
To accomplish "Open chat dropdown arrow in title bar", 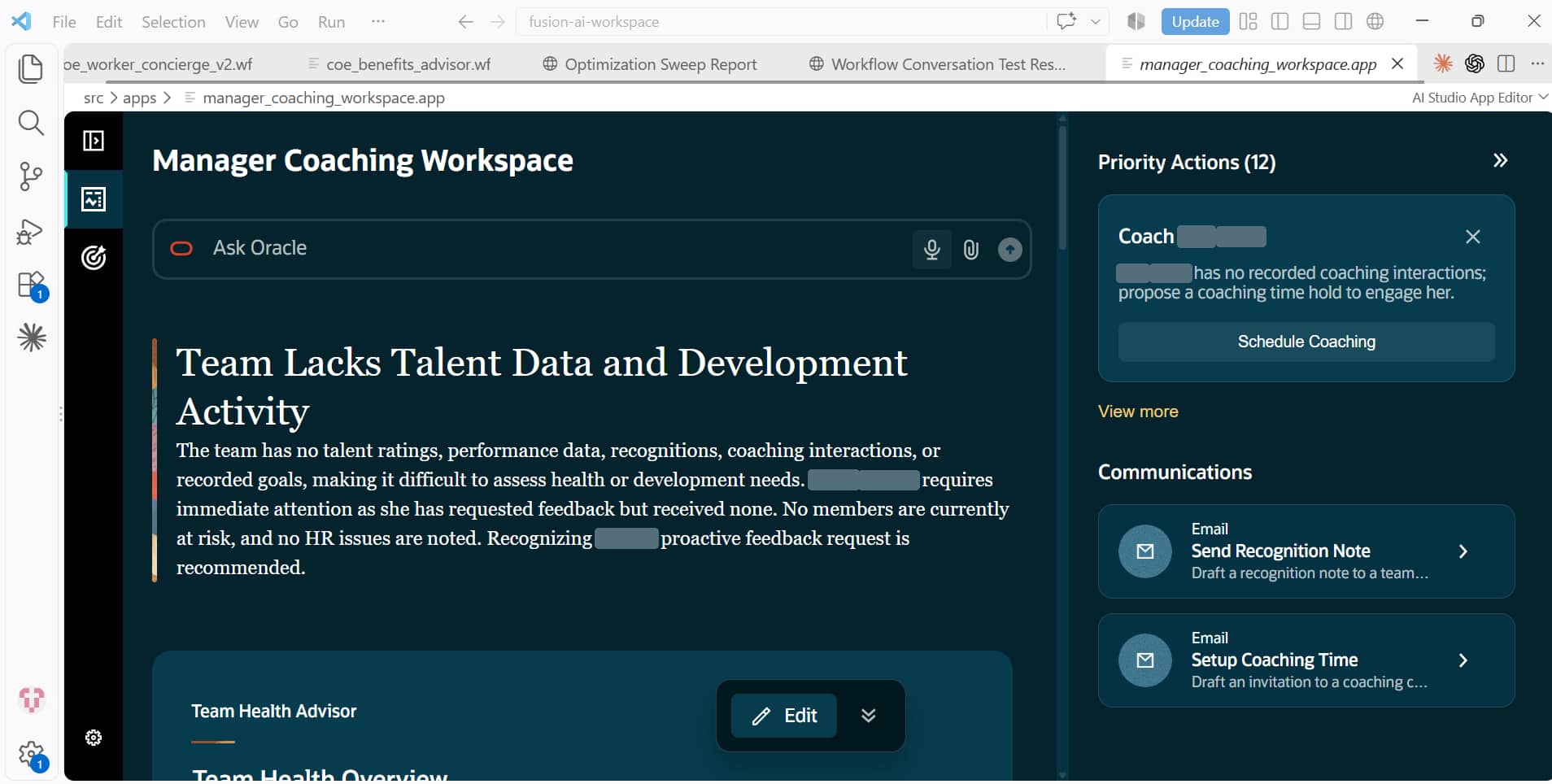I will click(1096, 22).
